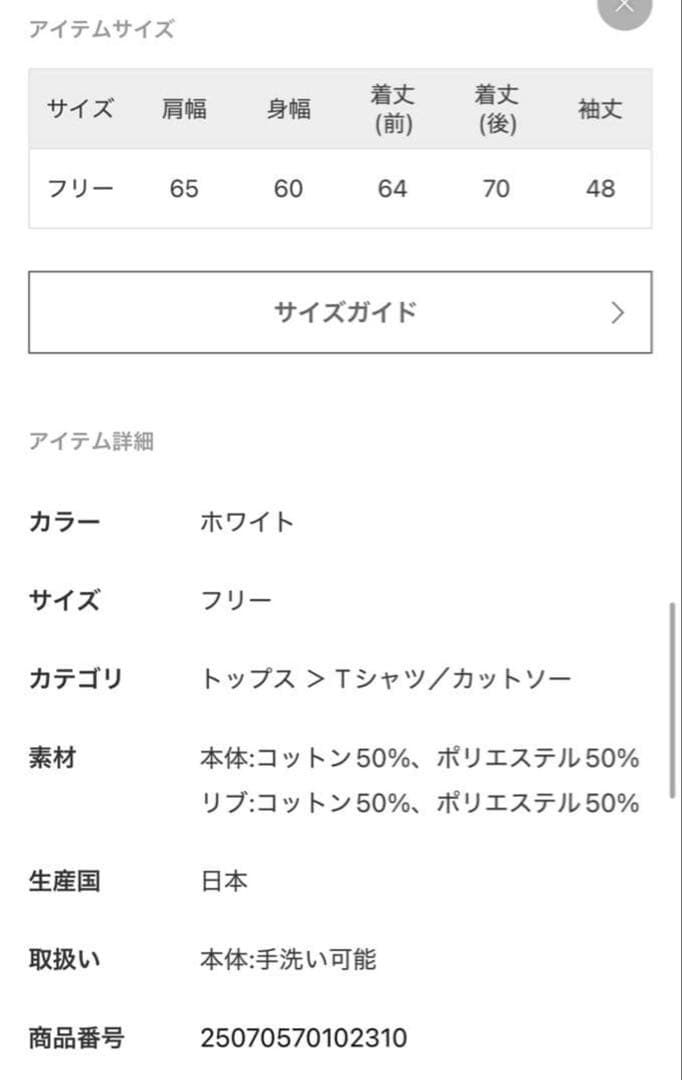Screen dimensions: 682x1080
Task: Click the 着丈(前) column header
Action: pos(392,110)
